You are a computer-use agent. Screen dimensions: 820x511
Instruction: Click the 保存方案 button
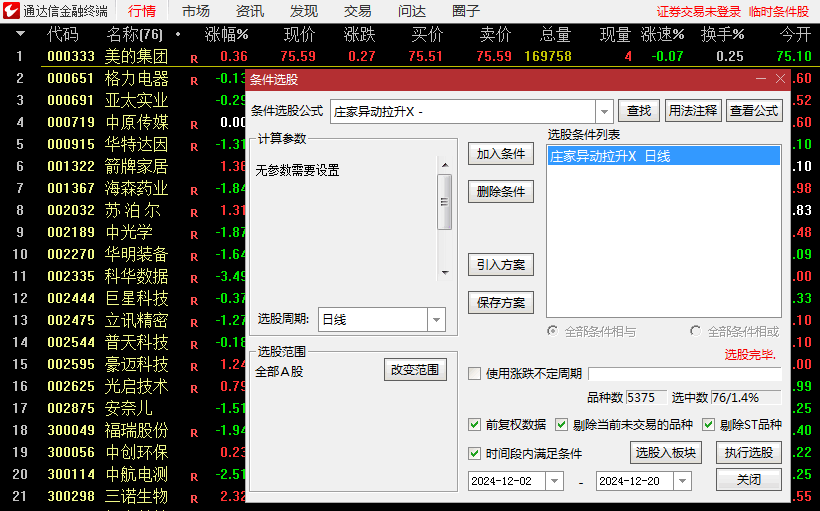point(501,302)
